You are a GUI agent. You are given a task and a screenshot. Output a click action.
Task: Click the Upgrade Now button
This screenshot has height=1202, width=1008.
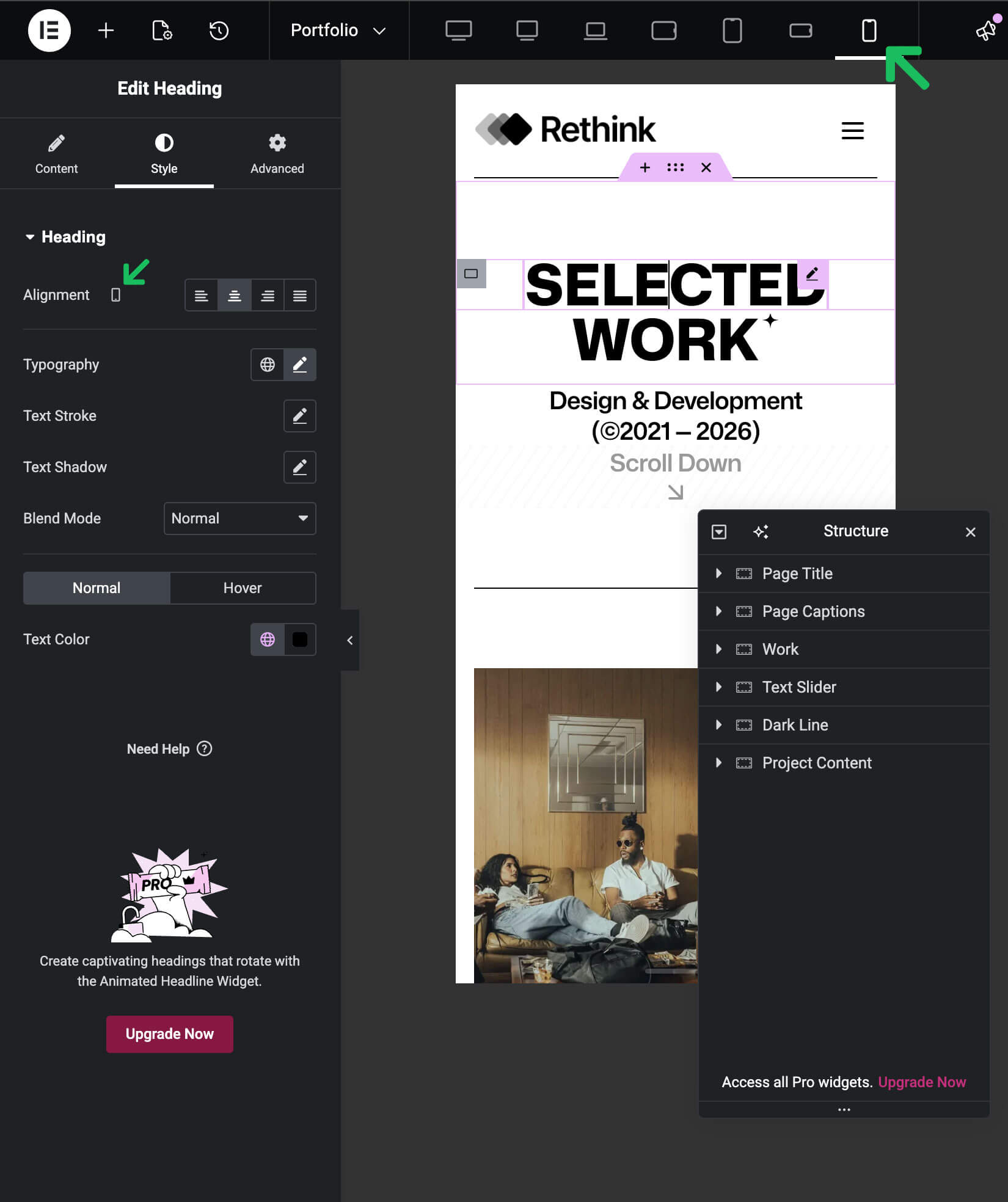(x=169, y=1034)
